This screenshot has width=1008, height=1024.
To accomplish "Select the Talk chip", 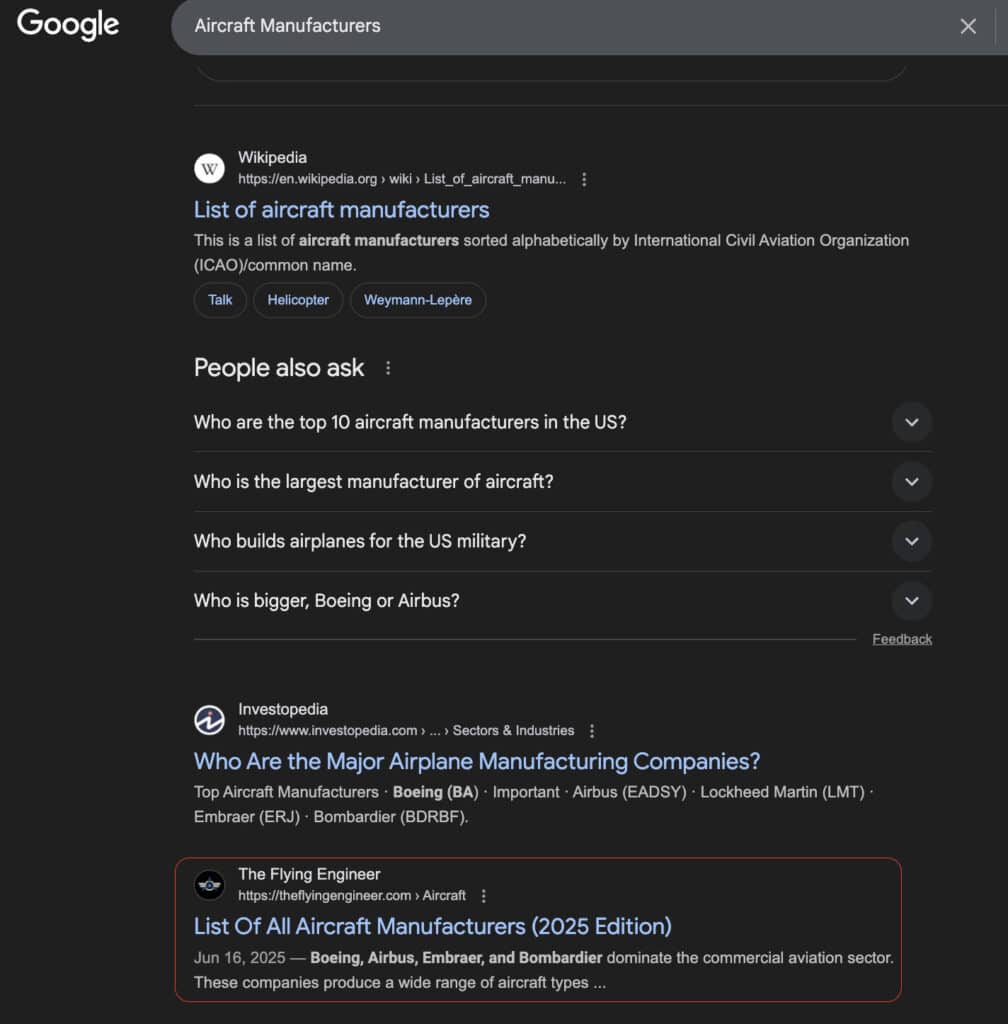I will click(220, 300).
